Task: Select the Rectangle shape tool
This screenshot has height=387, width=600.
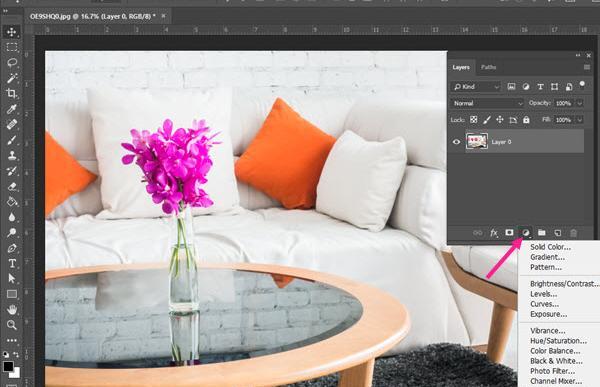Action: pos(11,294)
